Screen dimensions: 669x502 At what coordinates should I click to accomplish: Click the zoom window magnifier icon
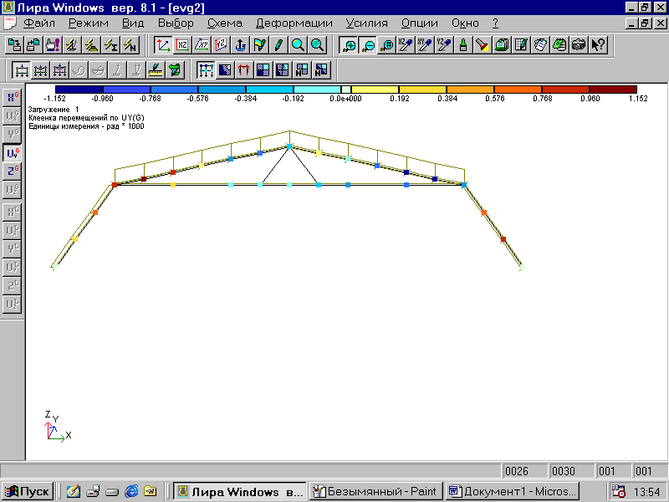[x=387, y=45]
